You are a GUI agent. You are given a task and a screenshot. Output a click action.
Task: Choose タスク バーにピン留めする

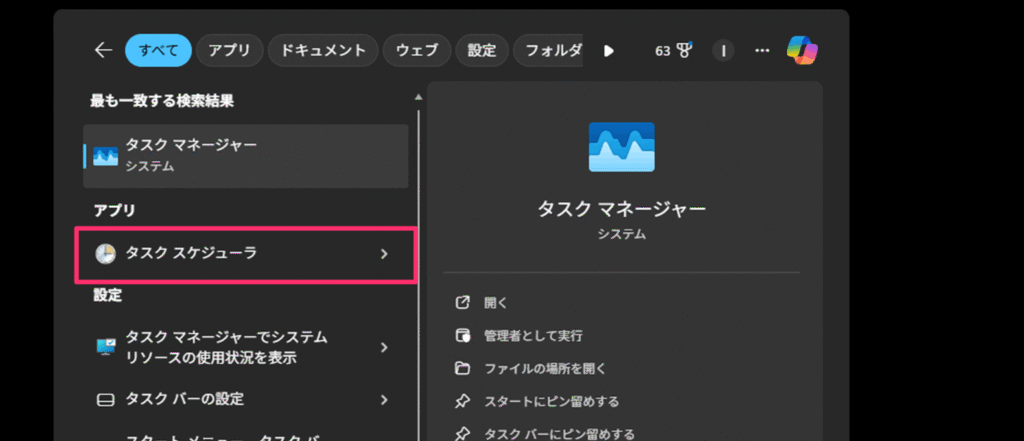[559, 434]
